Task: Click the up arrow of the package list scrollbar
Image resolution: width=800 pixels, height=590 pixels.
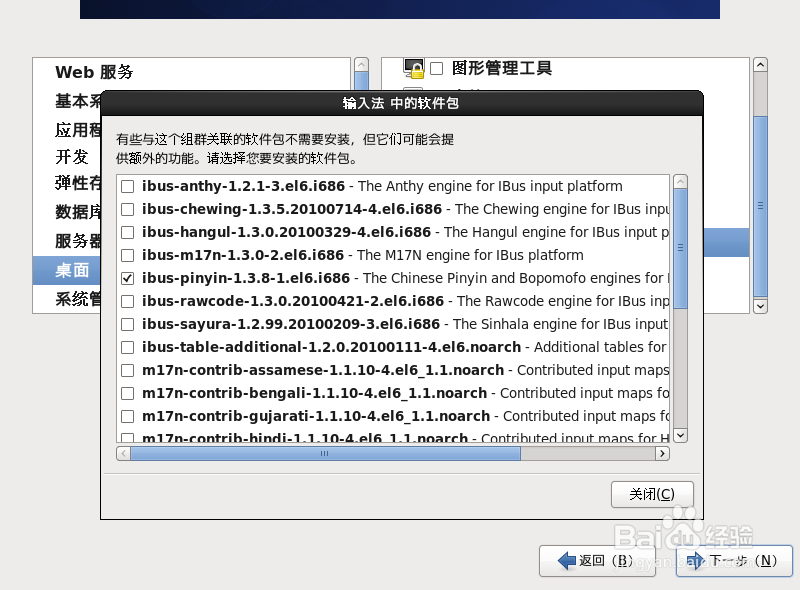Action: [681, 182]
